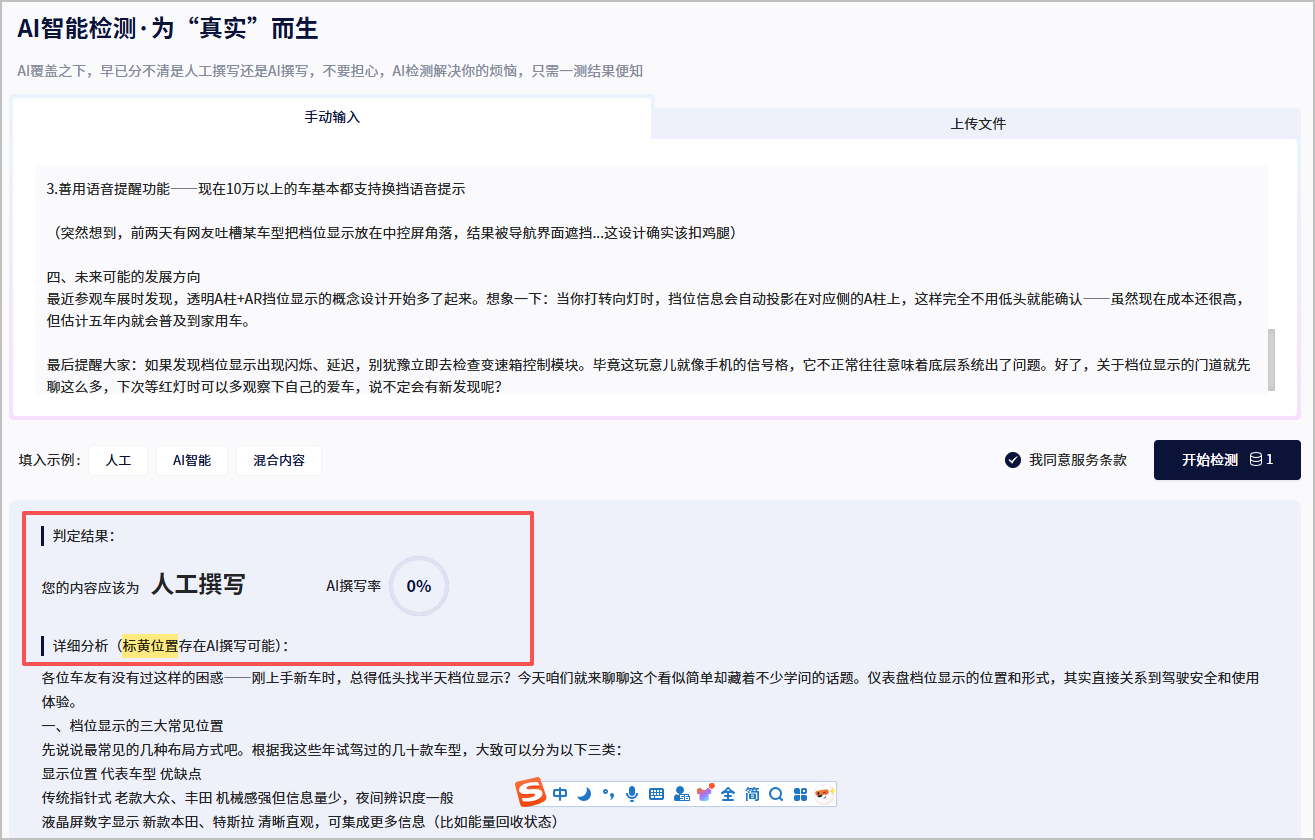The height and width of the screenshot is (840, 1315).
Task: Open the four-square toolbox icon in IME bar
Action: (800, 794)
